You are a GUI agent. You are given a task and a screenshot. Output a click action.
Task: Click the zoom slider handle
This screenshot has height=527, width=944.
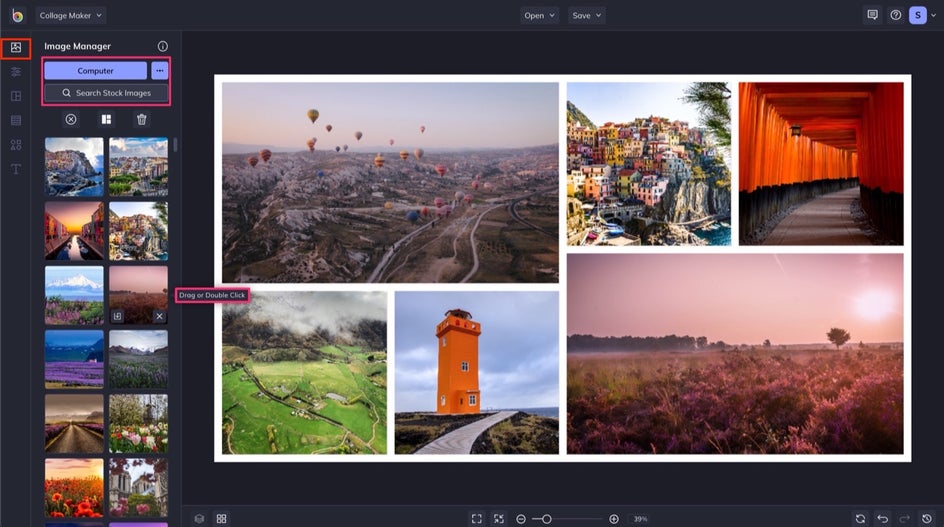[546, 519]
